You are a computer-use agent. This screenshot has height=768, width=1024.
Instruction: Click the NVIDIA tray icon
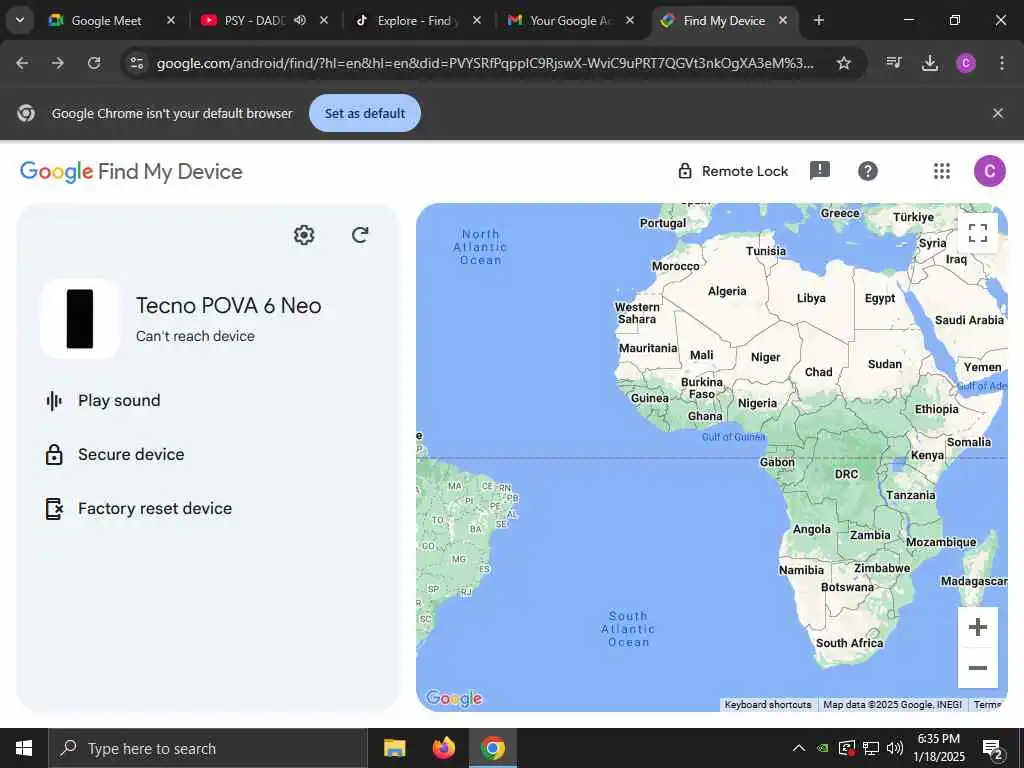coord(823,748)
